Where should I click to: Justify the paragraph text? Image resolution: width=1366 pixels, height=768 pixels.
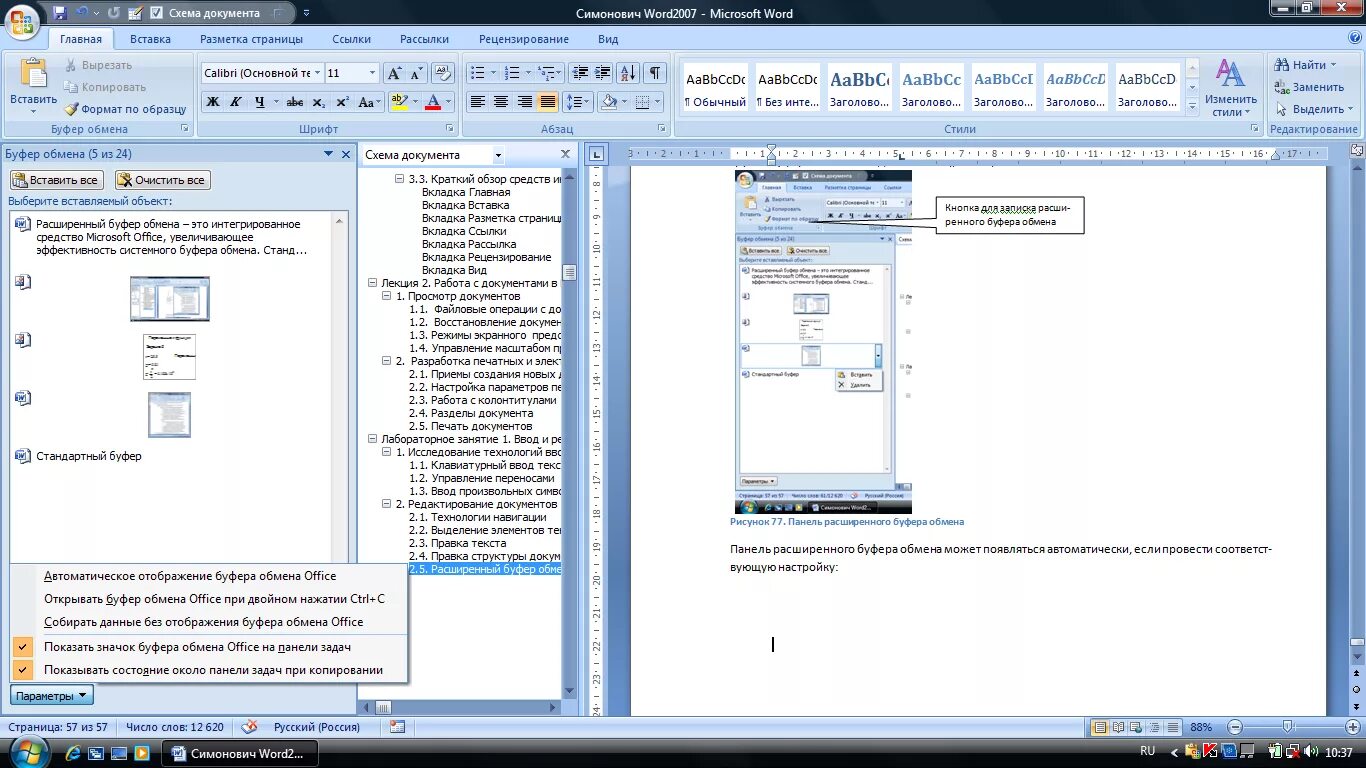(548, 102)
